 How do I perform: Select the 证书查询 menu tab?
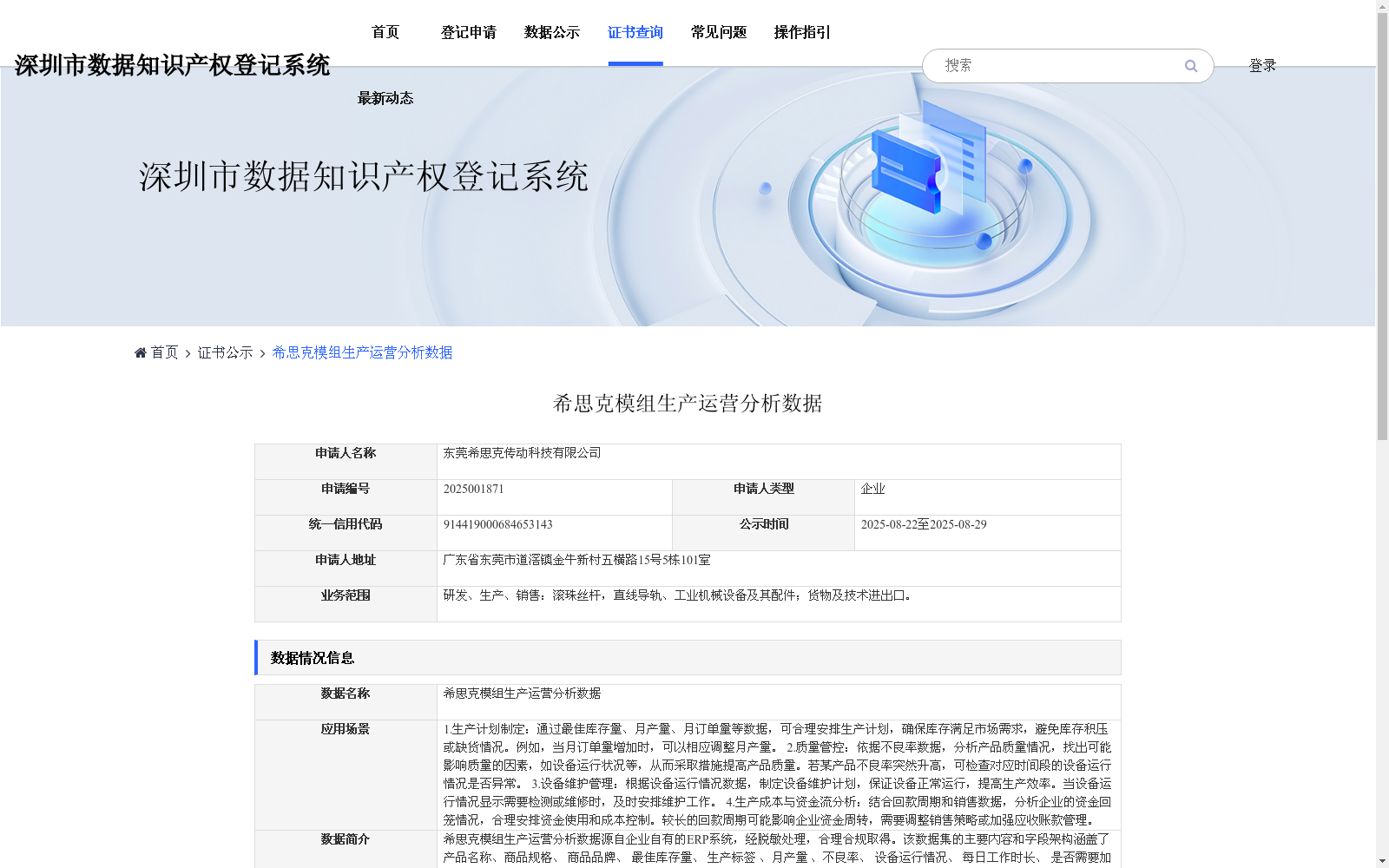[x=635, y=32]
